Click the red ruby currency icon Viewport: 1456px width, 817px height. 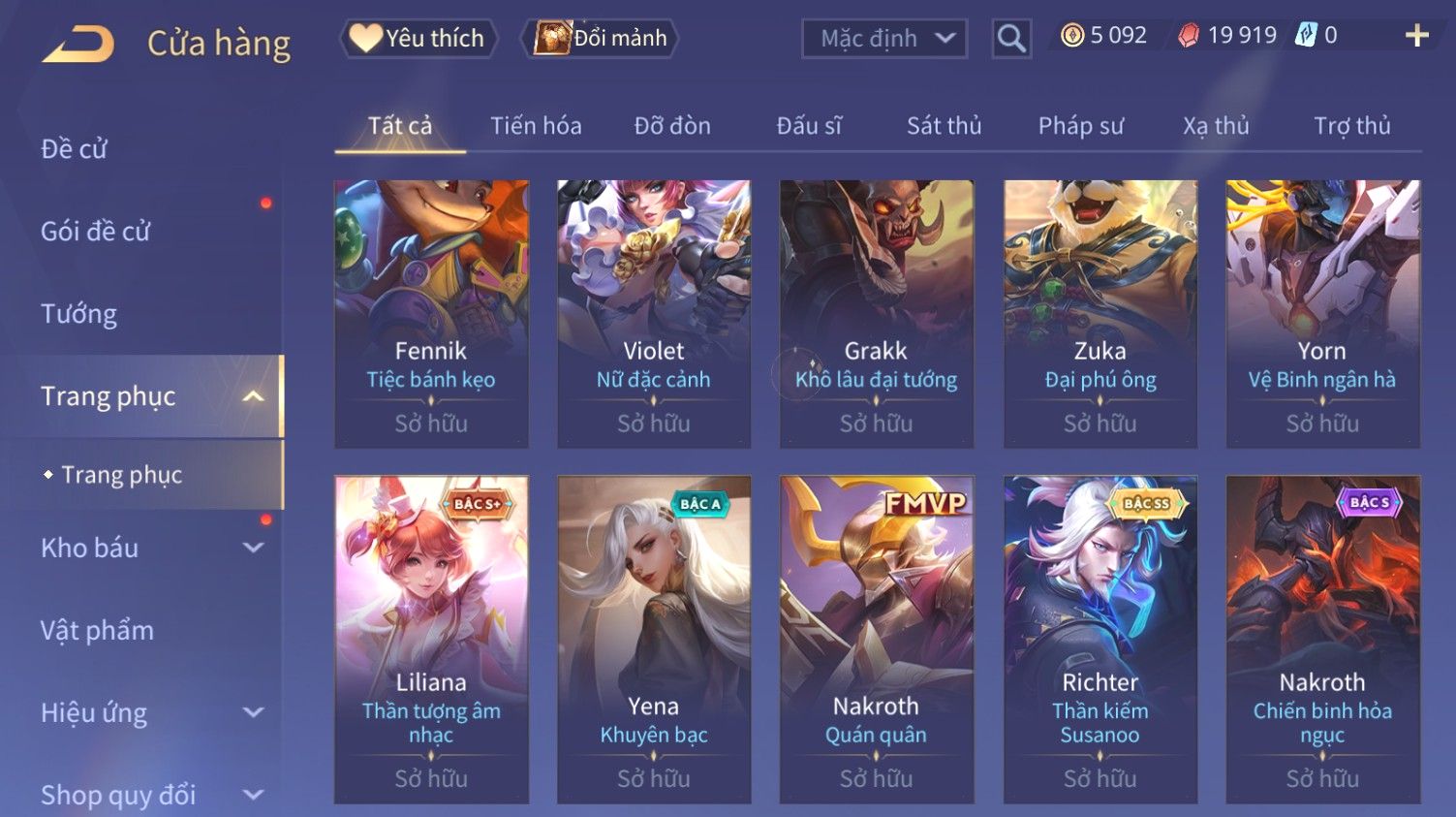pos(1189,36)
